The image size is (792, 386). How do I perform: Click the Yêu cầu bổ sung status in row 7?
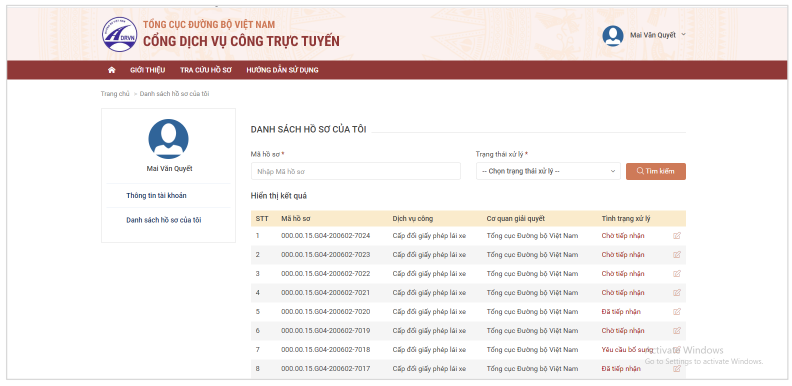click(627, 350)
